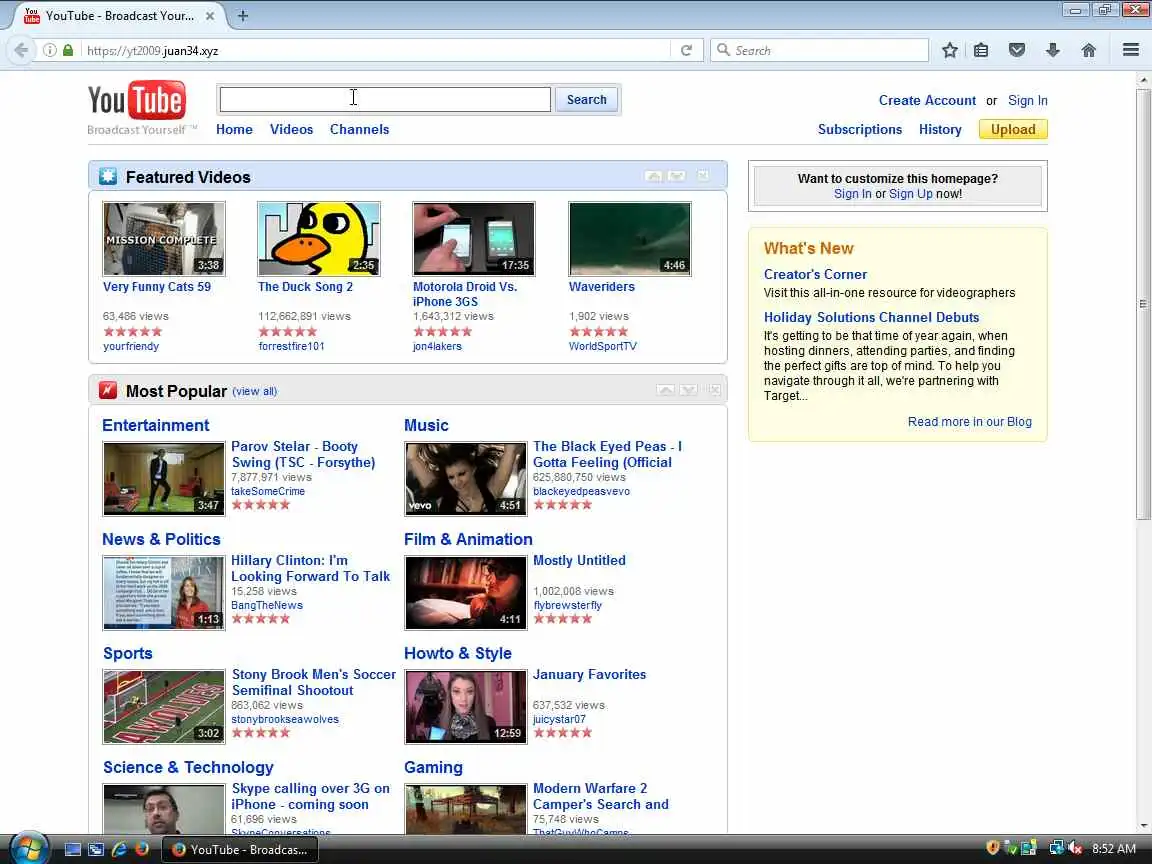Click the browser back arrow button

click(21, 50)
